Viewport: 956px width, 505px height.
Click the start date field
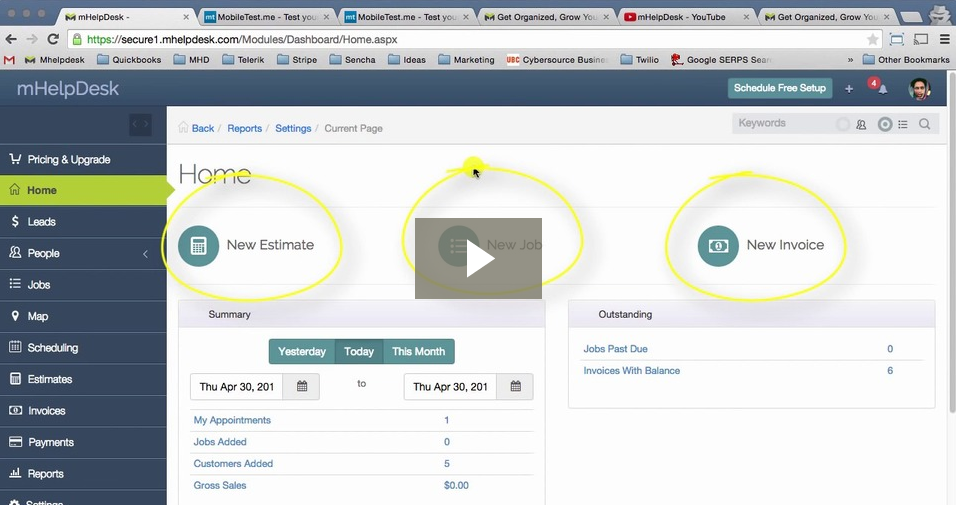click(237, 387)
